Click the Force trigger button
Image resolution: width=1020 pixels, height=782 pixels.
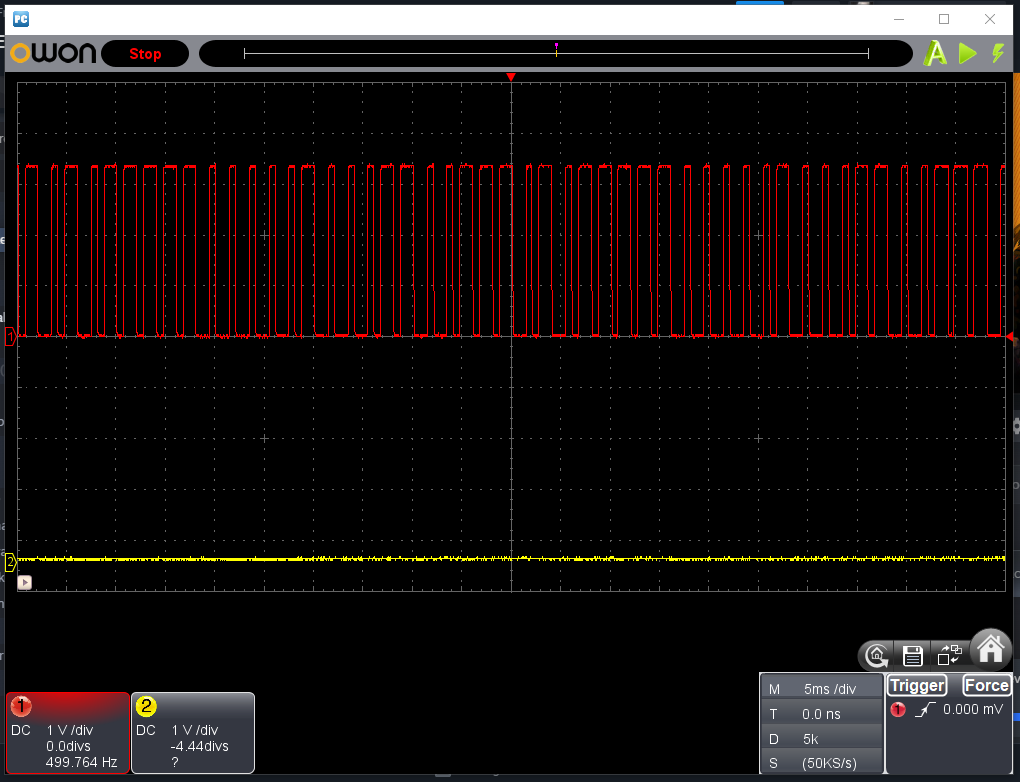[x=987, y=686]
